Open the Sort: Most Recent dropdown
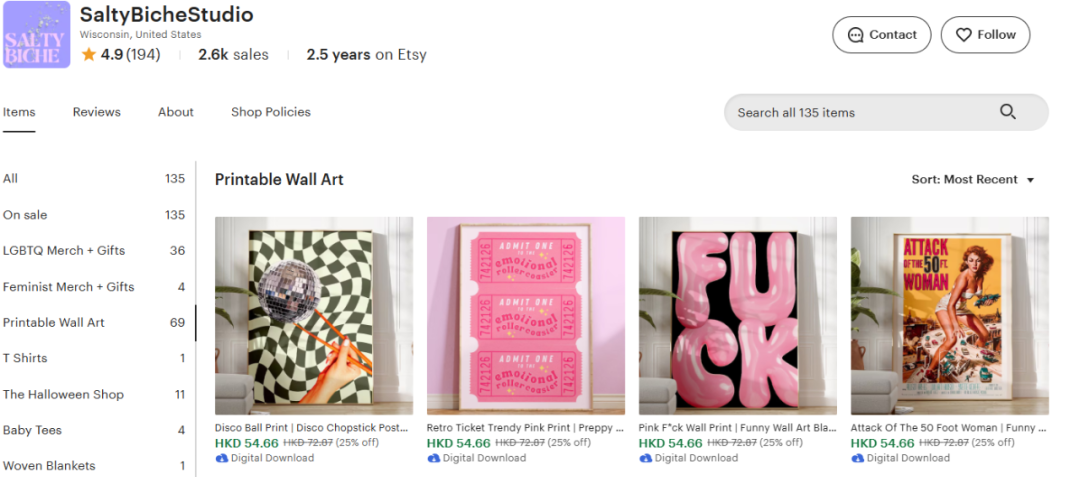The image size is (1080, 477). tap(972, 180)
